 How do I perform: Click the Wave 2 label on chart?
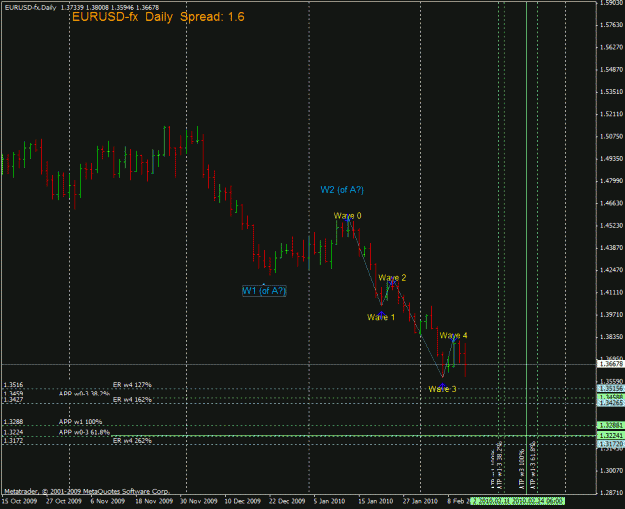[x=392, y=277]
